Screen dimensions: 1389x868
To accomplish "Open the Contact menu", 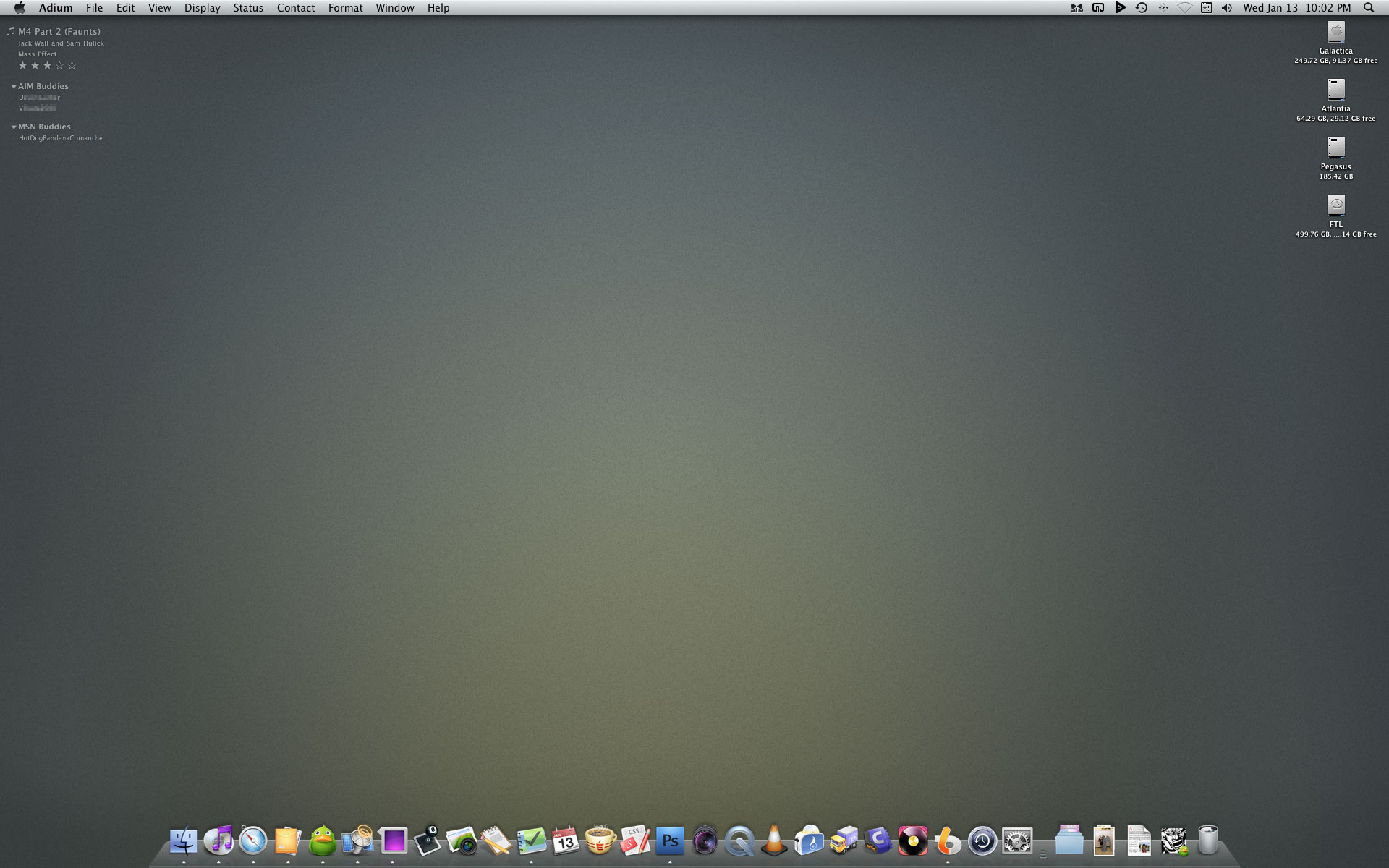I will [x=295, y=7].
